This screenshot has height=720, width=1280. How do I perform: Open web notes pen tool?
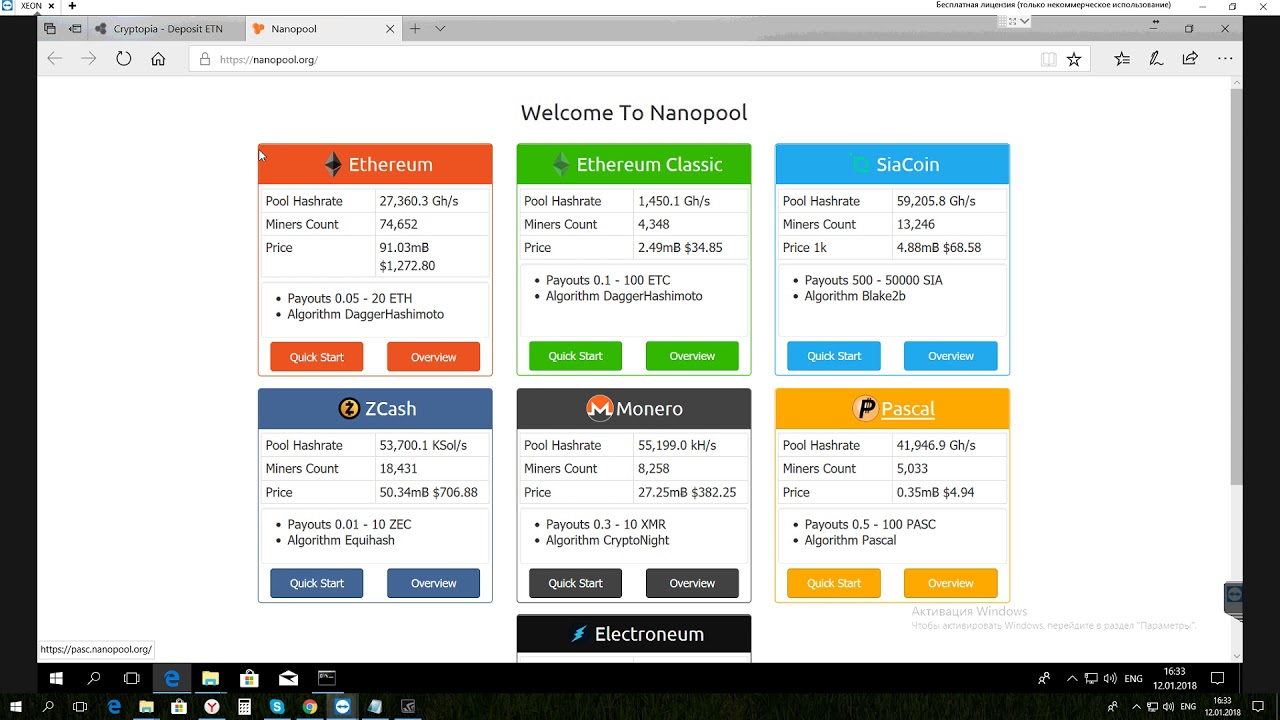(1156, 59)
